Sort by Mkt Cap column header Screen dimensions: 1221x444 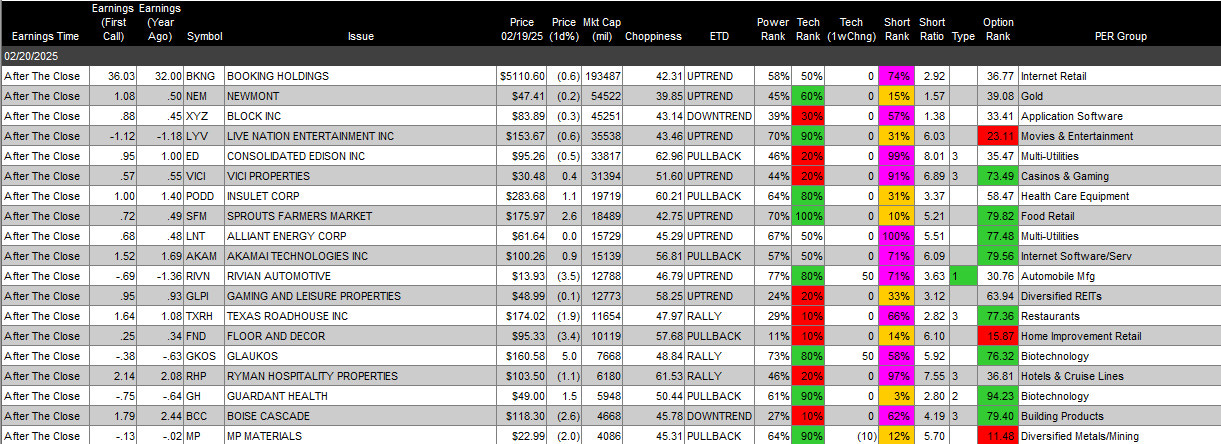(x=601, y=29)
